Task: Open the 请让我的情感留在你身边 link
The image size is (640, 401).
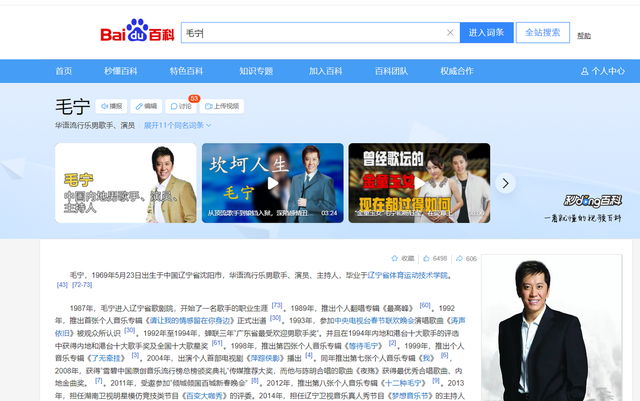Action: [191, 321]
